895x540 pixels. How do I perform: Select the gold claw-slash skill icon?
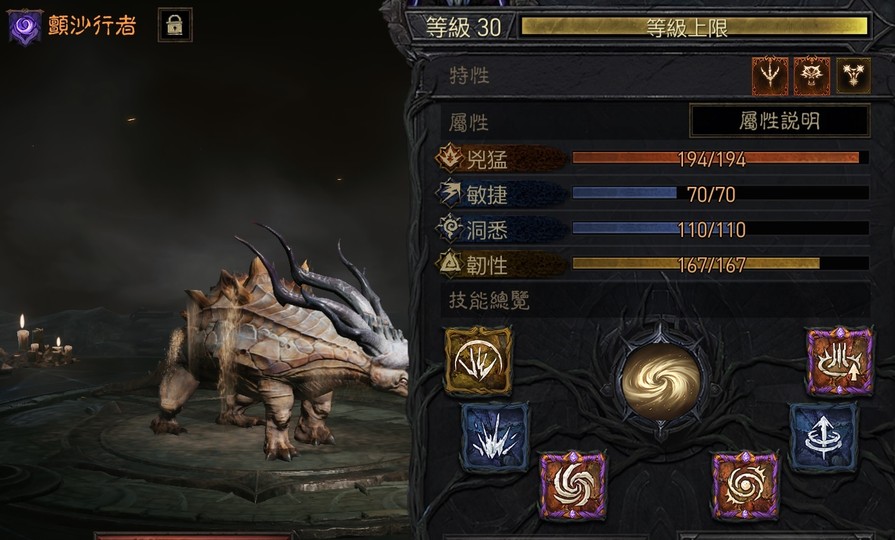(478, 361)
